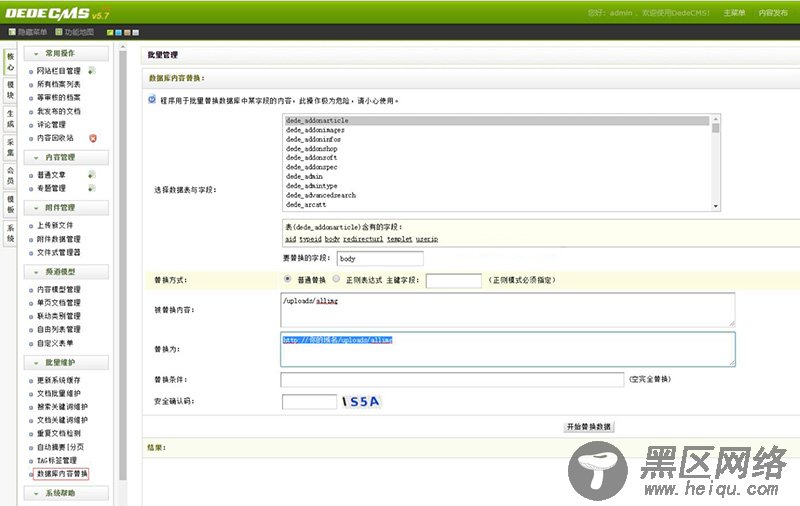Image resolution: width=800 pixels, height=506 pixels.
Task: Open 内容回收站 link
Action: [55, 138]
